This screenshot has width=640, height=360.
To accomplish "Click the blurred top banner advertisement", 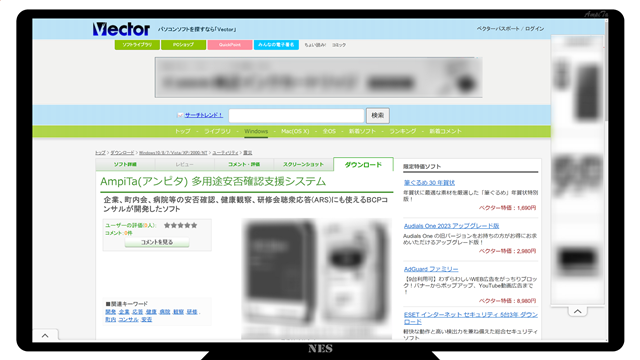I will 318,78.
